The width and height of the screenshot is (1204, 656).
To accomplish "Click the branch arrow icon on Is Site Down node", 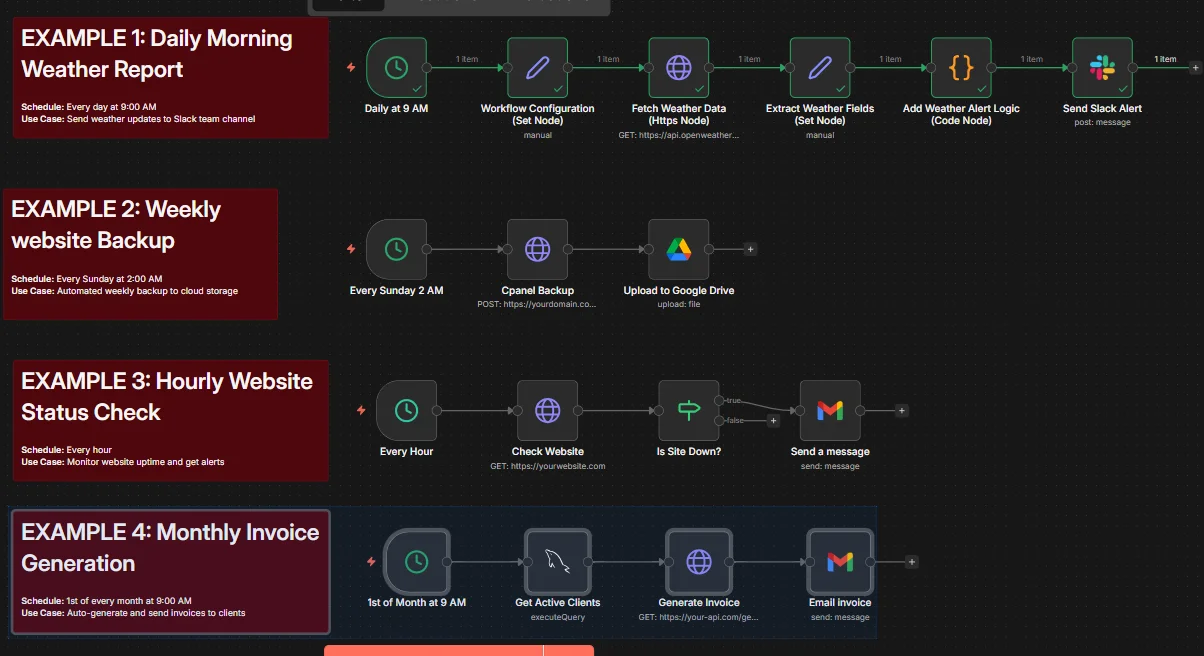I will point(688,410).
